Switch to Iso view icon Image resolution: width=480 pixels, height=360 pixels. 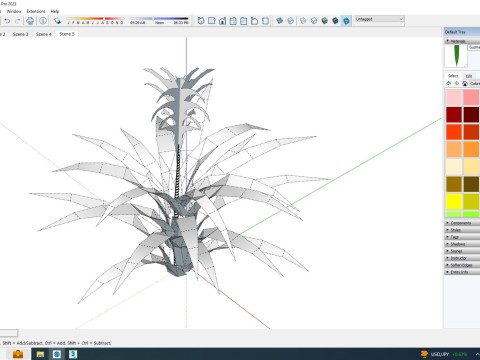pos(201,21)
